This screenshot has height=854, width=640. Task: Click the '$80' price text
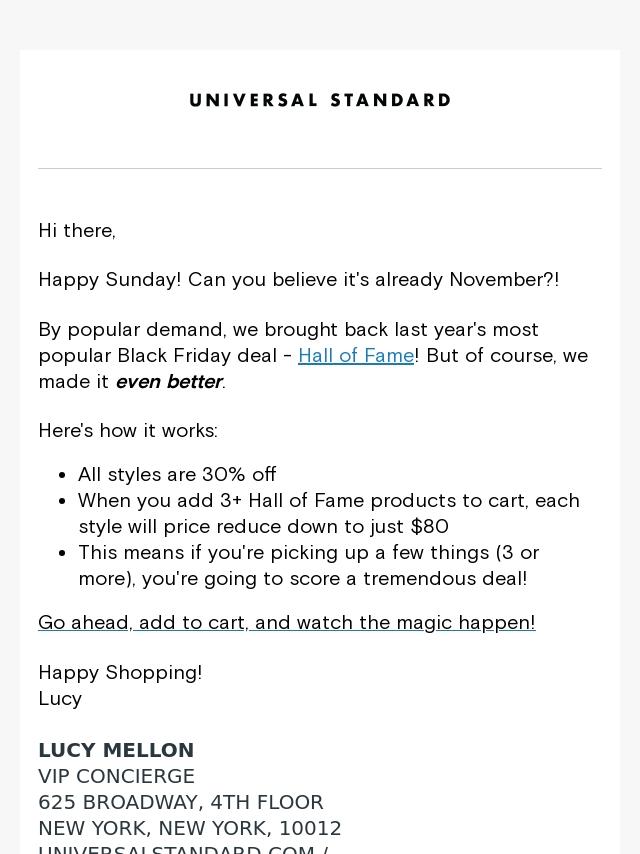tap(430, 527)
